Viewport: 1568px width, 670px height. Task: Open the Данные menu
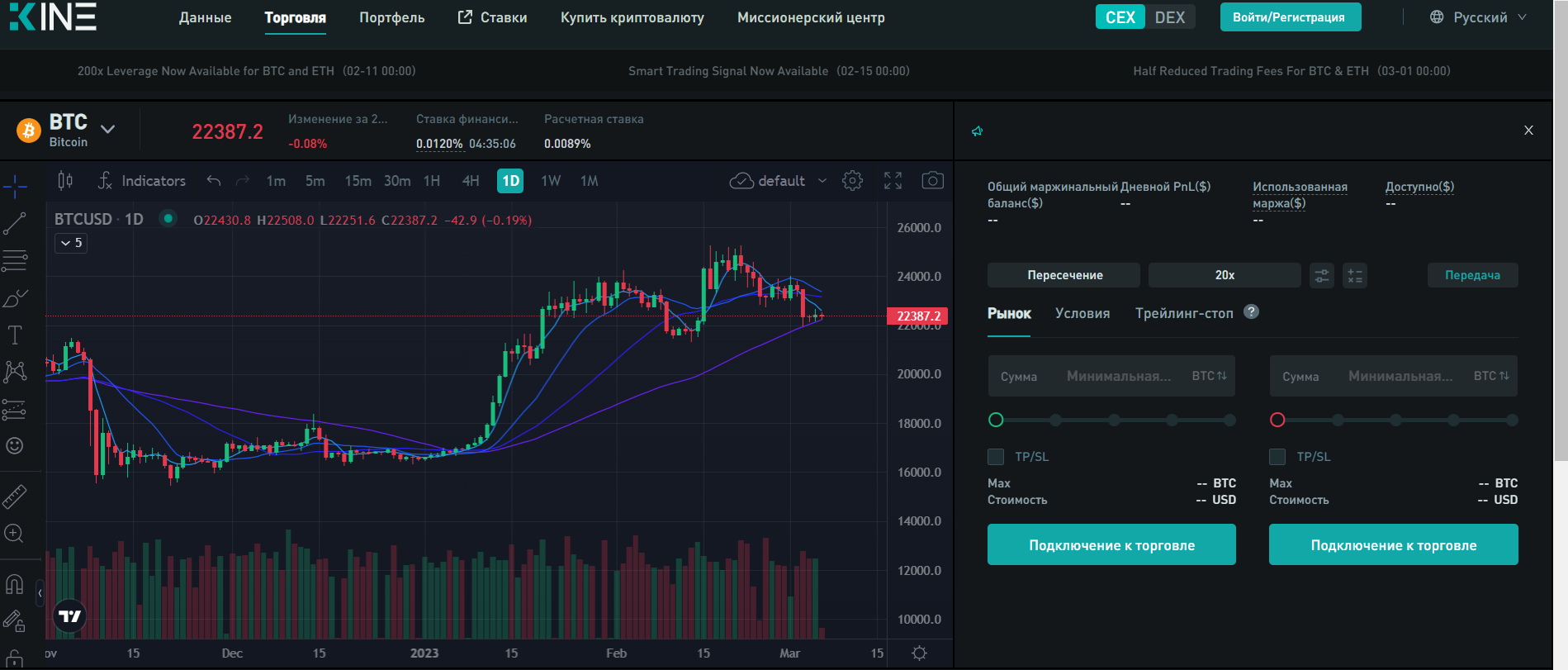coord(205,17)
